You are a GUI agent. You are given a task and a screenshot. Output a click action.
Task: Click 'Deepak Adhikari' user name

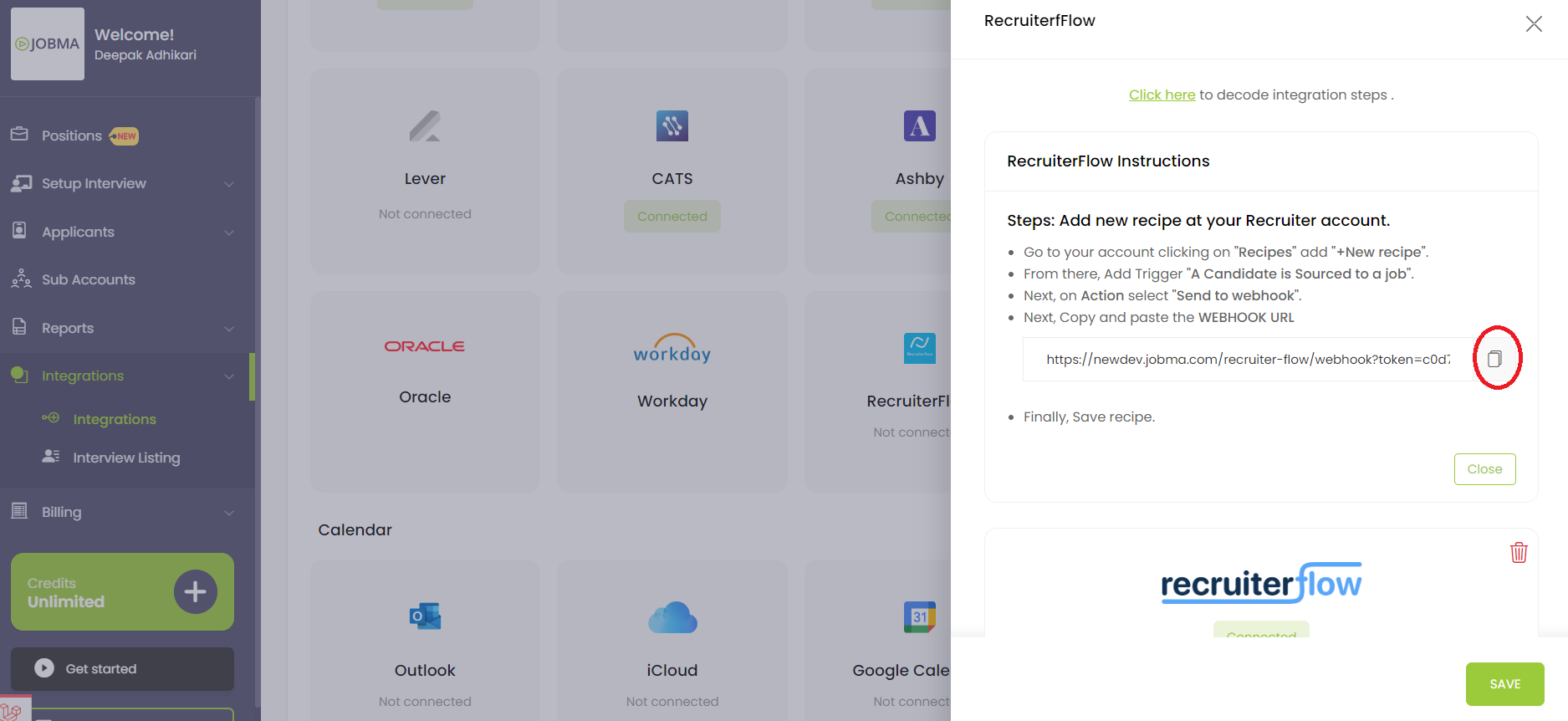click(x=146, y=55)
